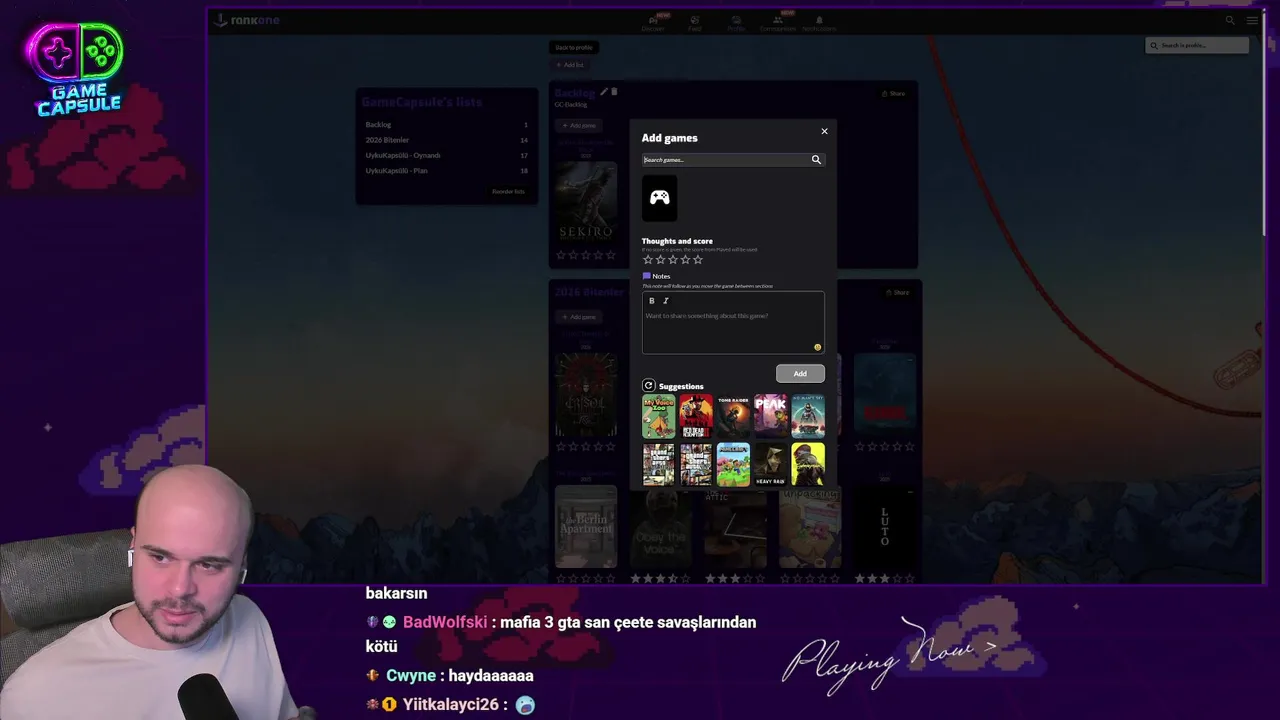The width and height of the screenshot is (1280, 720).
Task: Open Notifications bell in navbar
Action: [x=819, y=22]
